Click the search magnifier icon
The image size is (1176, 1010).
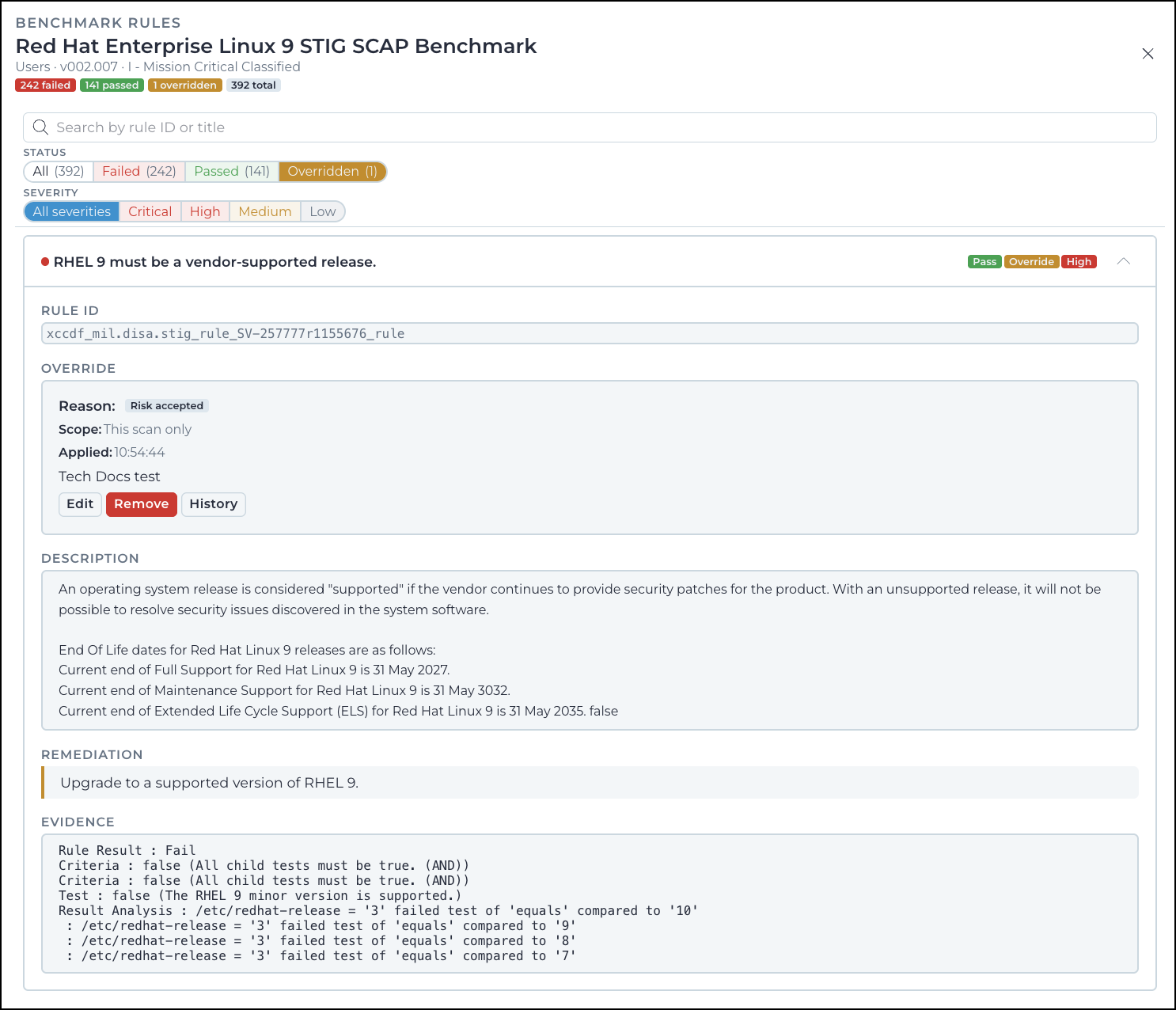pos(40,127)
